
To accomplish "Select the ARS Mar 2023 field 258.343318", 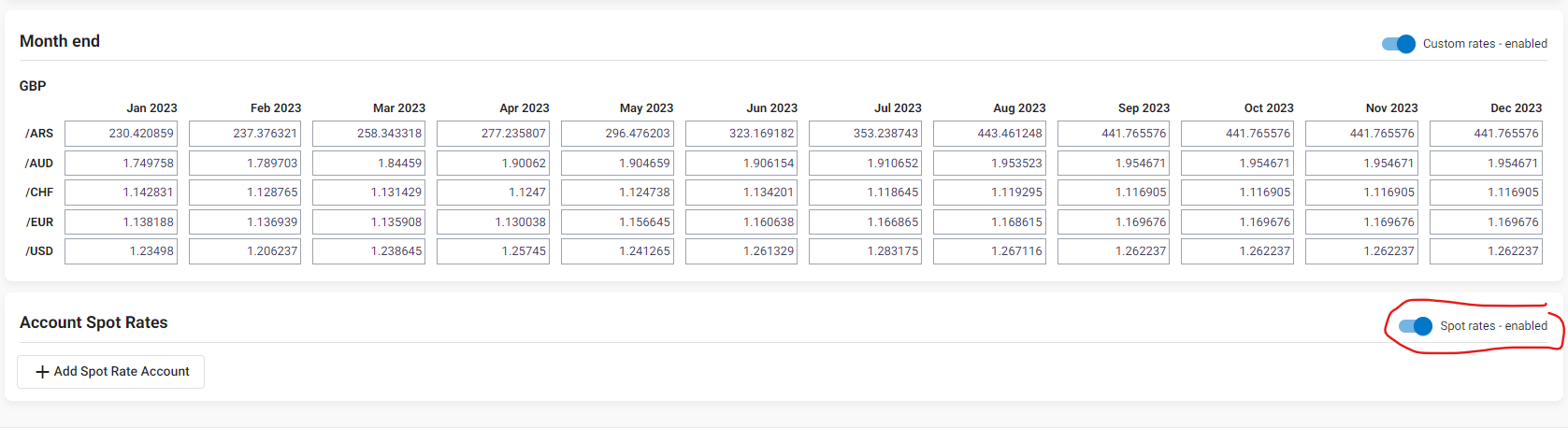I will tap(369, 134).
